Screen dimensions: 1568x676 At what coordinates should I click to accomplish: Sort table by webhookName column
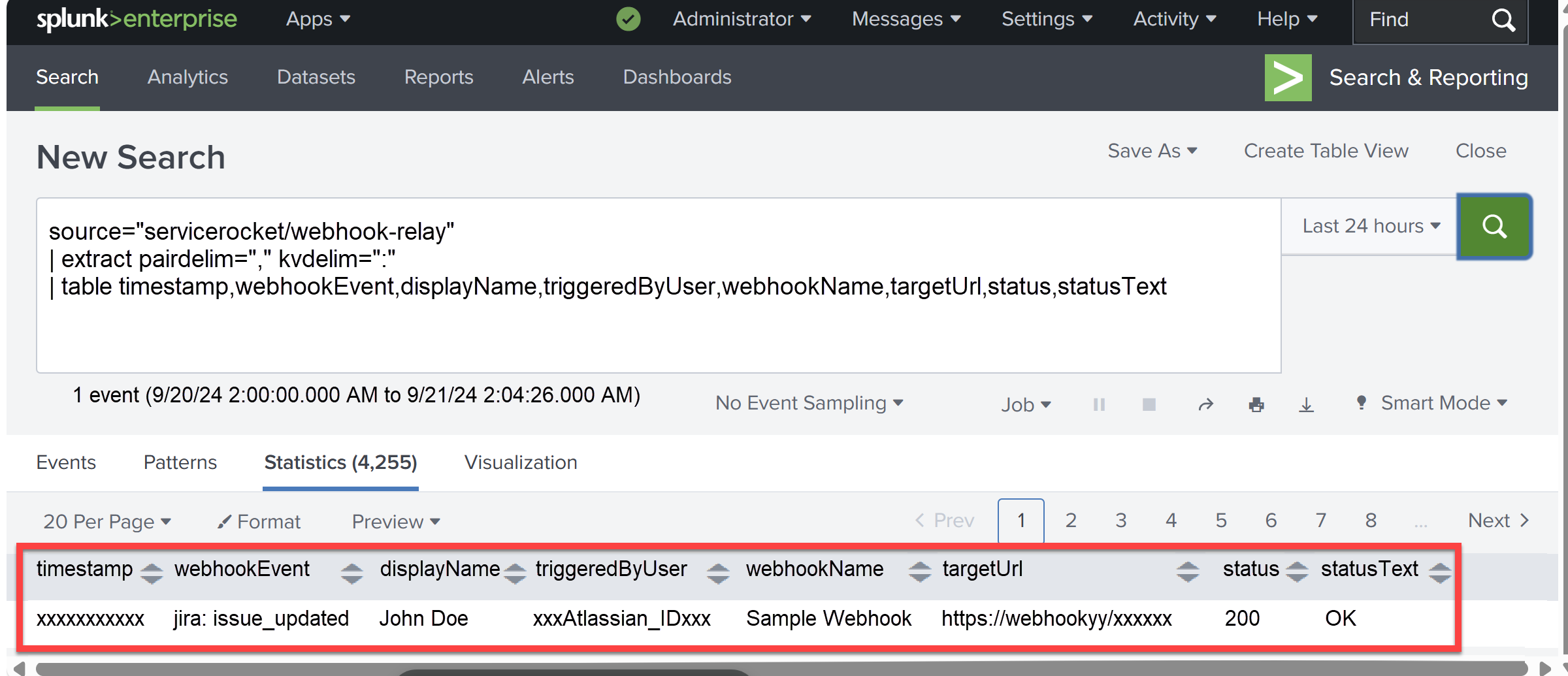[920, 573]
